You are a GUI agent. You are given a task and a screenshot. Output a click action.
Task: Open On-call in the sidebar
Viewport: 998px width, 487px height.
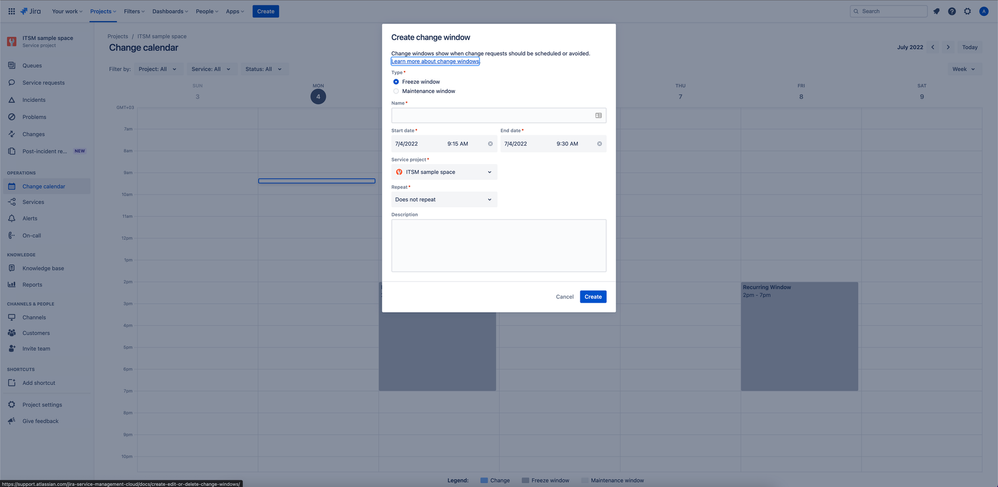47,236
